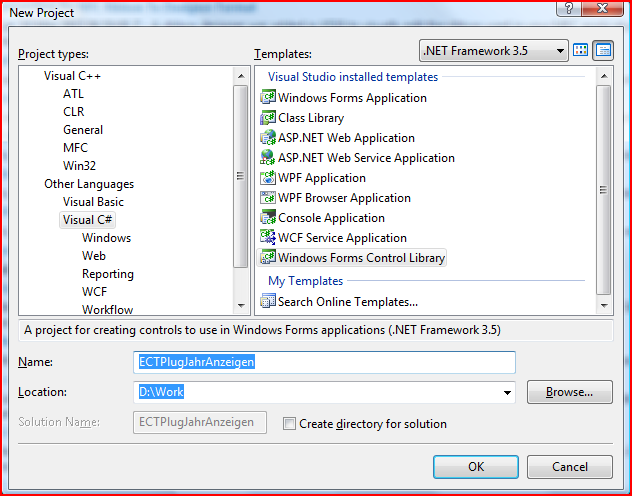This screenshot has width=632, height=496.
Task: Select Web under Visual C#
Action: (94, 256)
